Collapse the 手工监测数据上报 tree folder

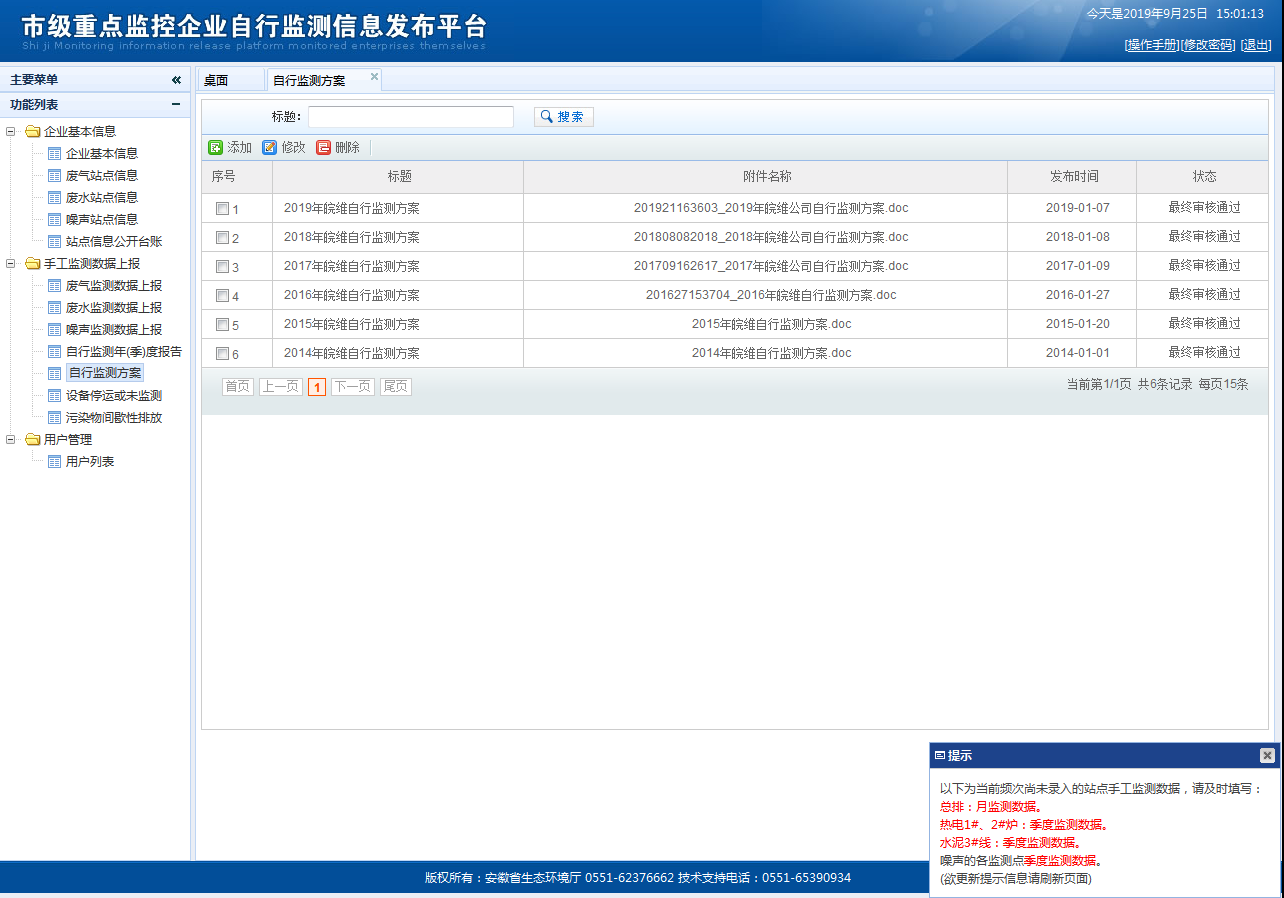[x=11, y=264]
